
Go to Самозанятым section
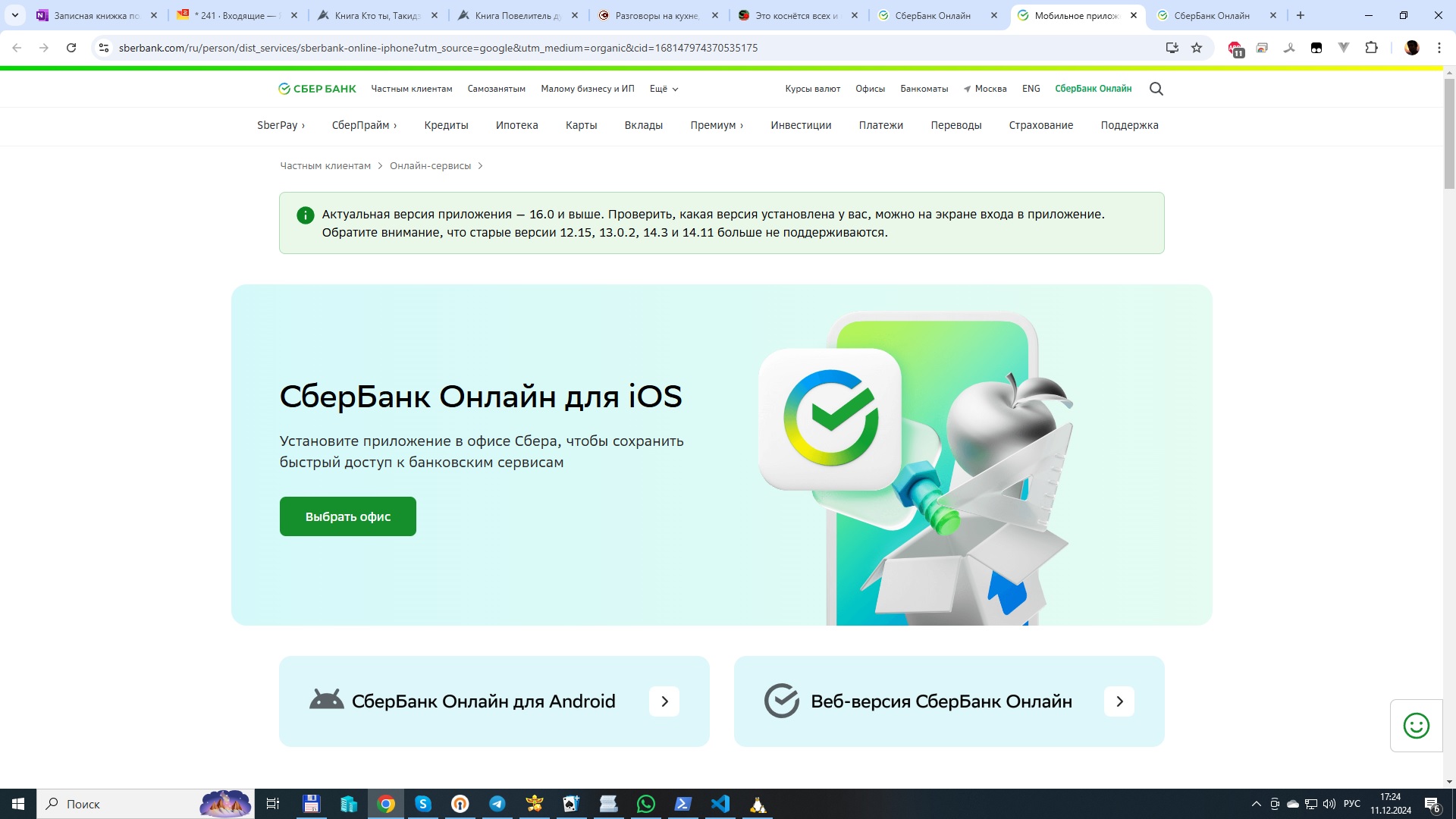coord(496,89)
